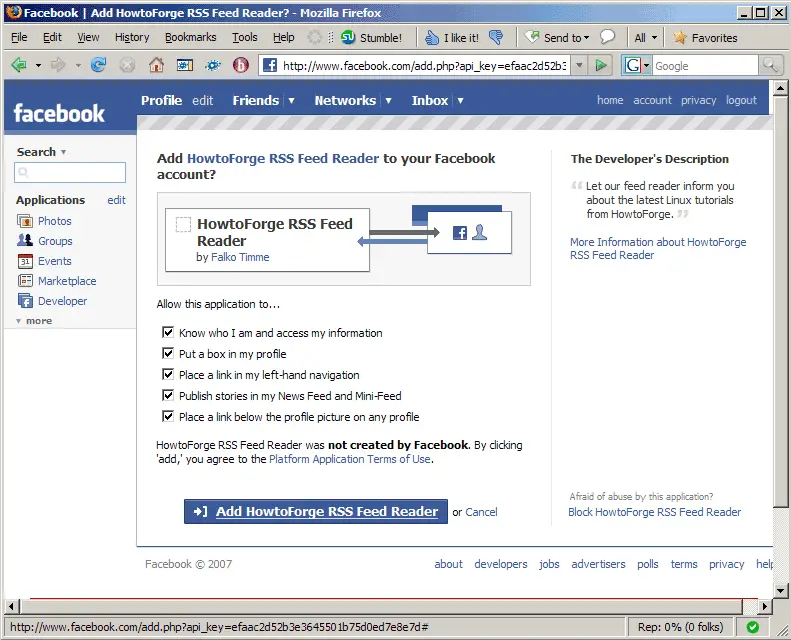Open the address bar history dropdown
The height and width of the screenshot is (640, 791).
[579, 65]
